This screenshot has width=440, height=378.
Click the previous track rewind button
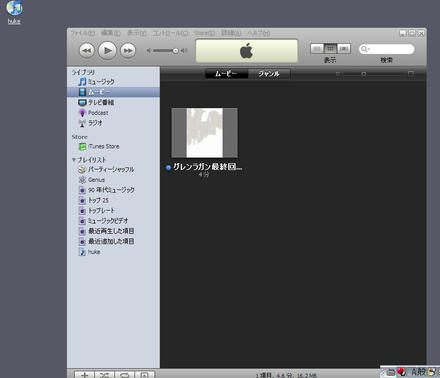(87, 51)
